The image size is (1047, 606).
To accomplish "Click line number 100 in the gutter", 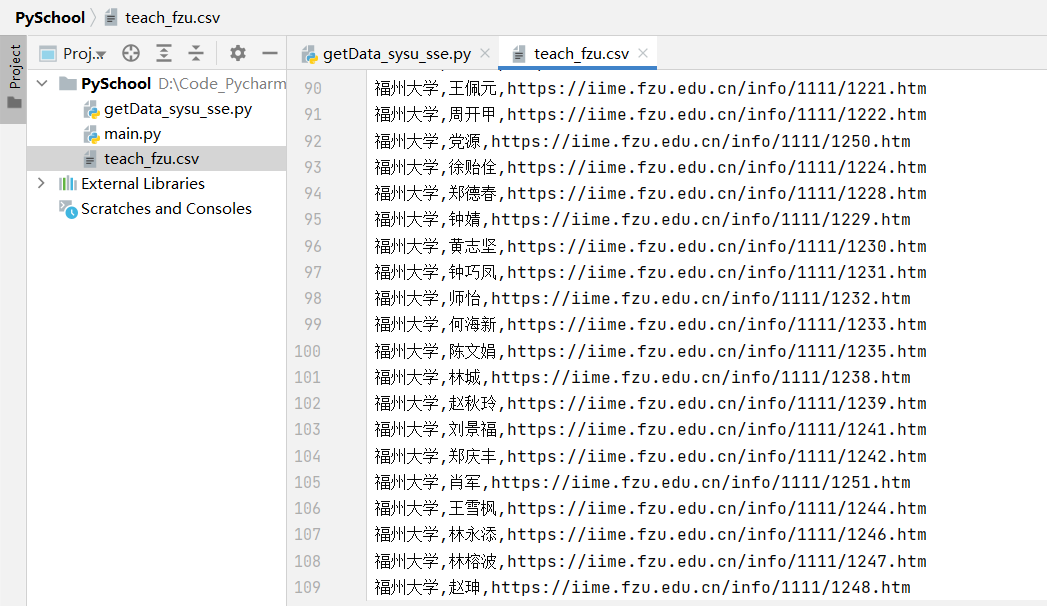I will pos(308,351).
